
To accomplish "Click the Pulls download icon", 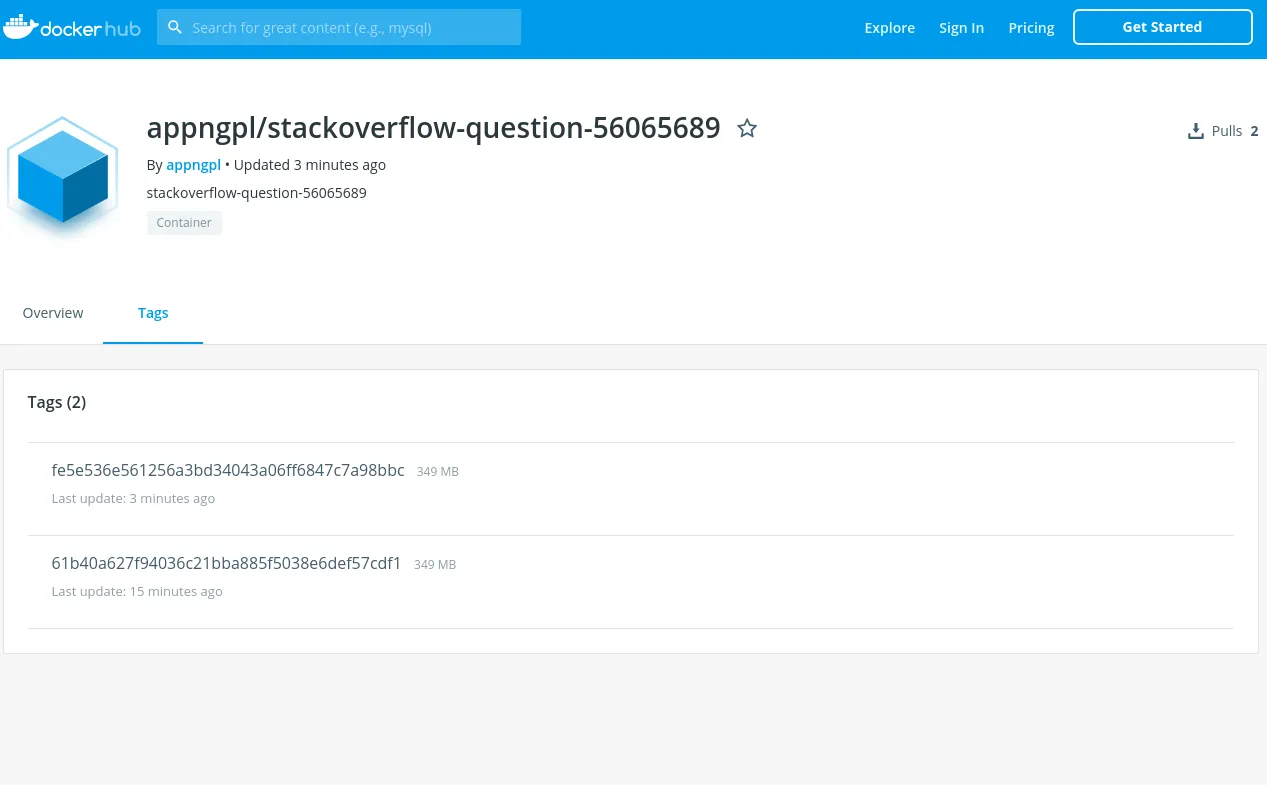I will [x=1195, y=131].
